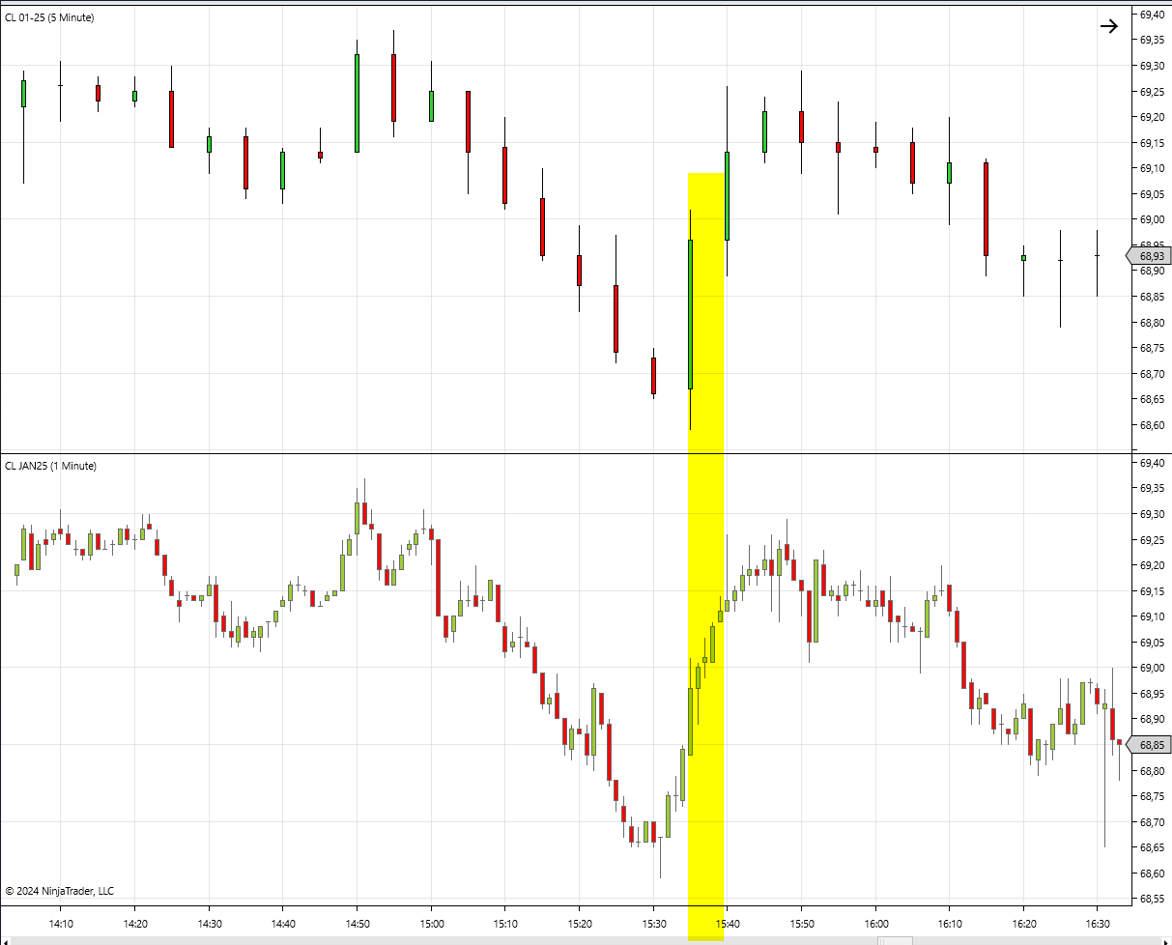Click 69,30 on the 5-minute price axis

1152,66
